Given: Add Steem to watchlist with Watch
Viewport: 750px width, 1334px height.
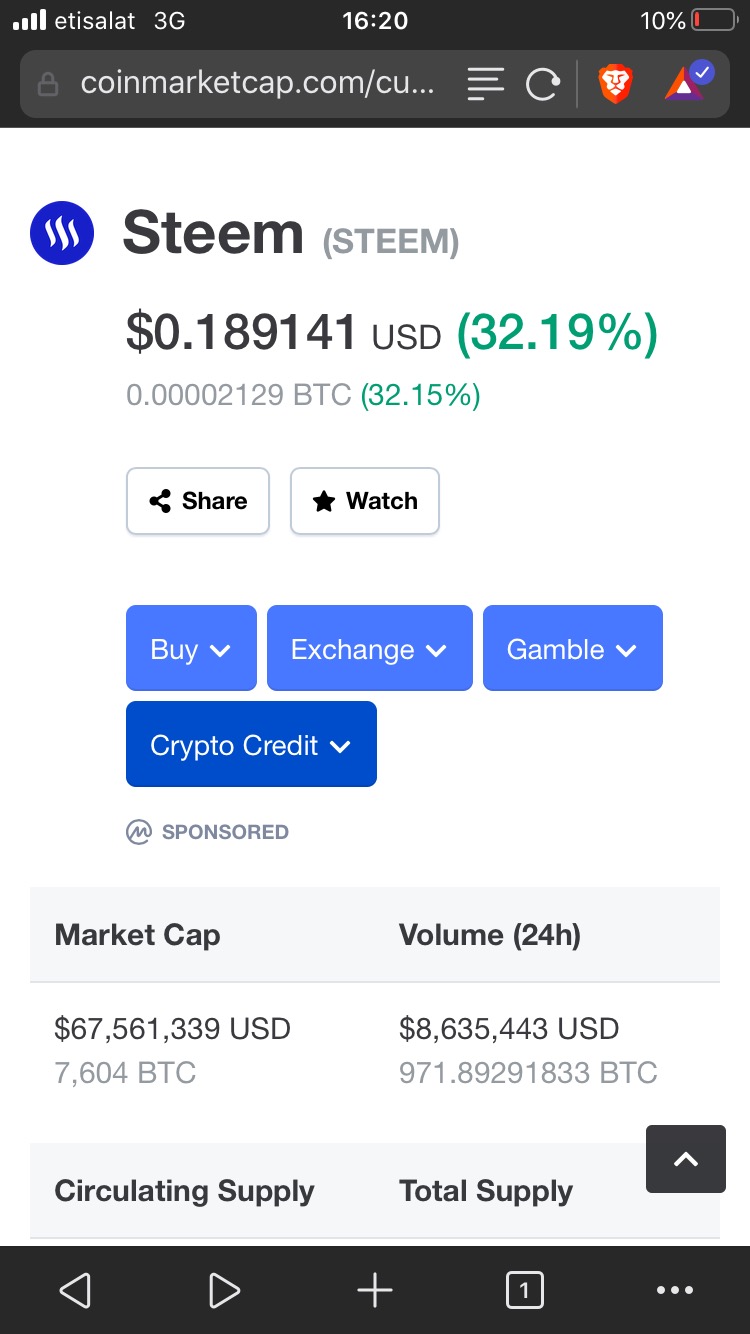Looking at the screenshot, I should (365, 501).
